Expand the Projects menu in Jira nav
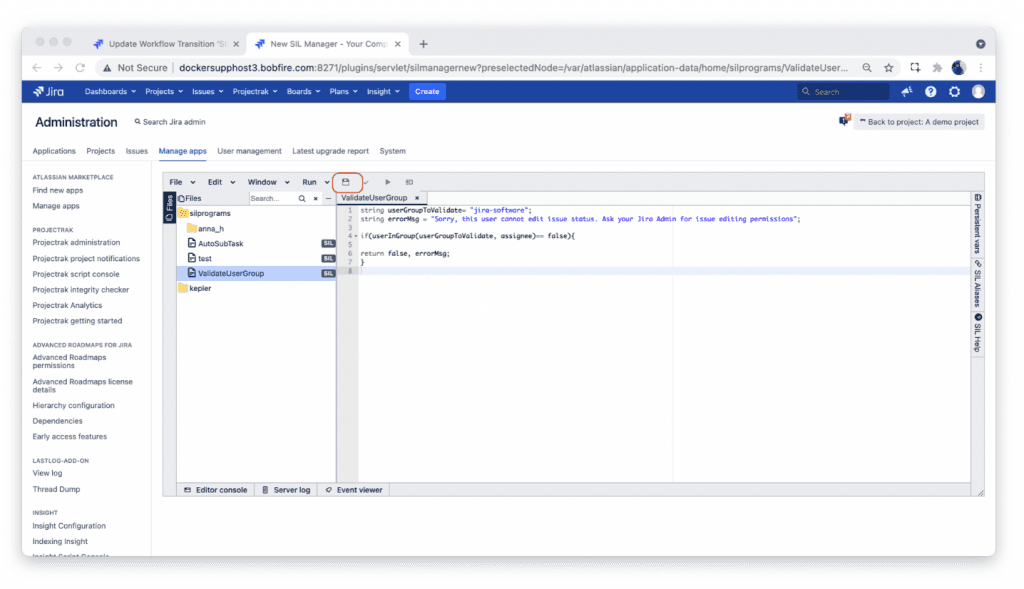 [x=164, y=91]
